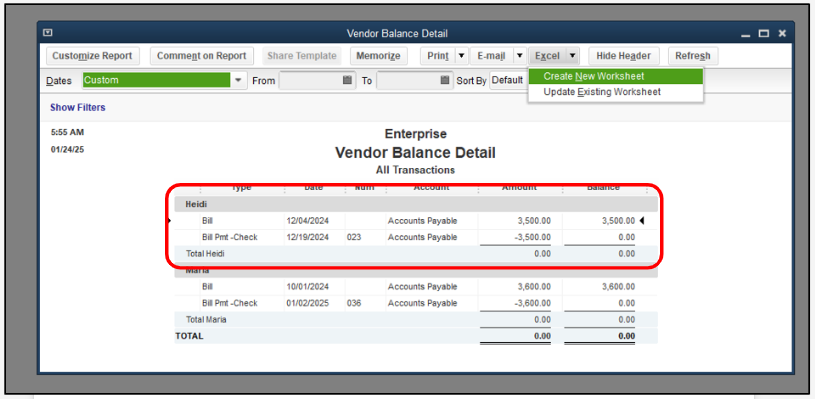Expand the Print dropdown arrow
815x399 pixels.
(462, 56)
